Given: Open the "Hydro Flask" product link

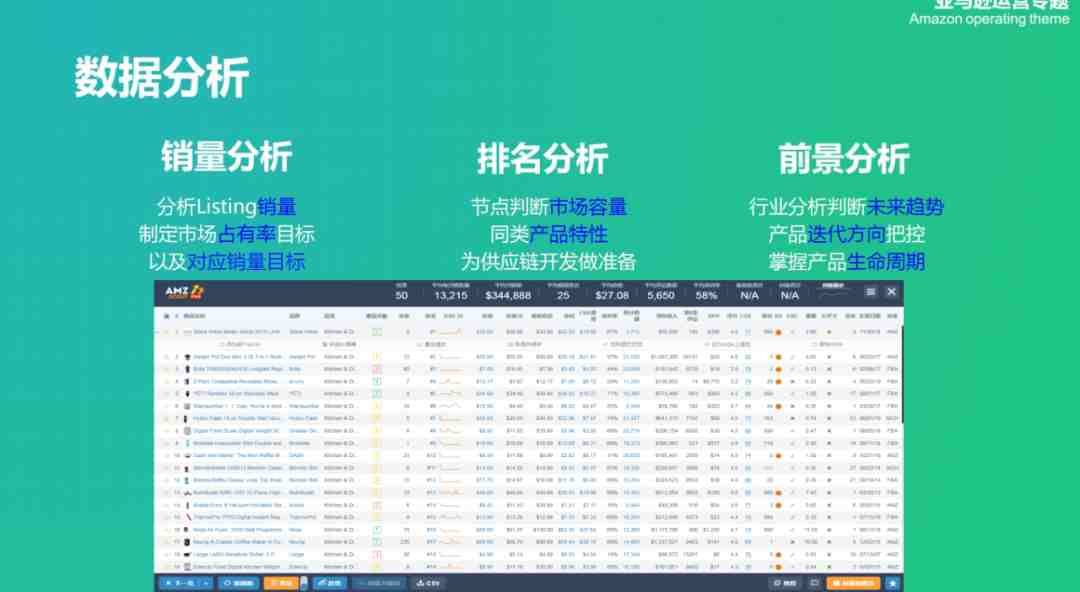Looking at the screenshot, I should (x=238, y=418).
